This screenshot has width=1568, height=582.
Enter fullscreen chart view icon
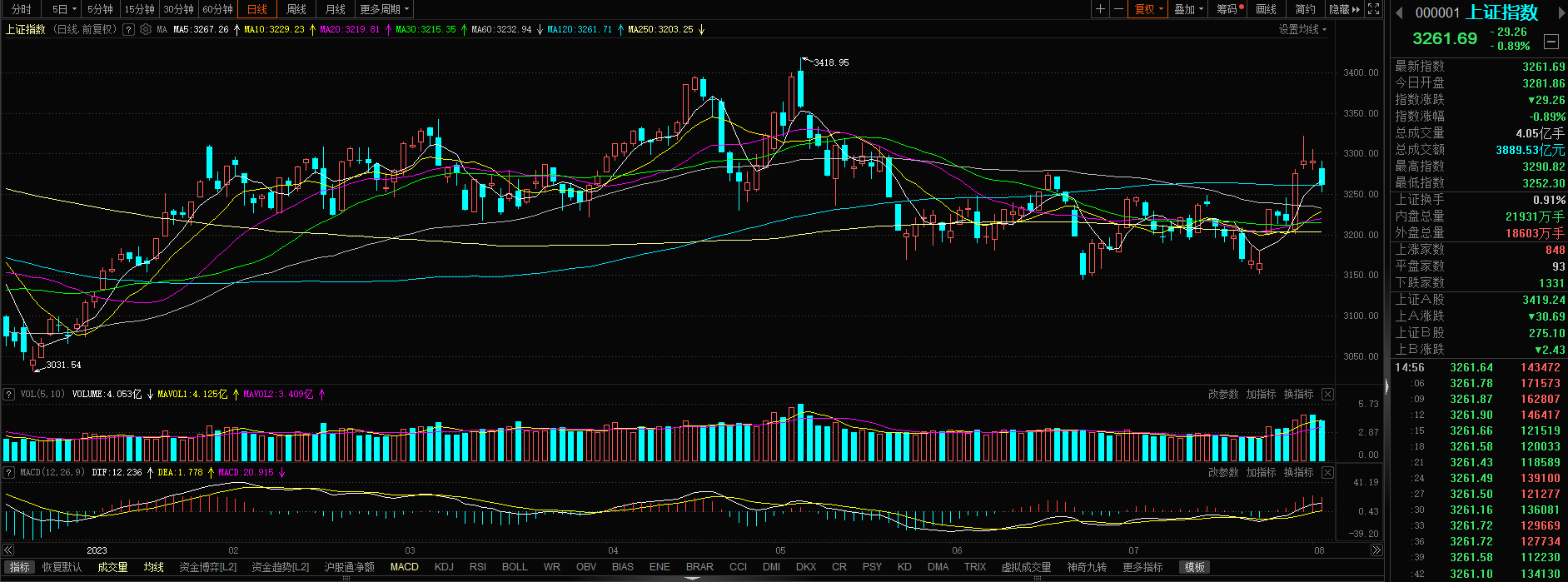tap(1374, 9)
